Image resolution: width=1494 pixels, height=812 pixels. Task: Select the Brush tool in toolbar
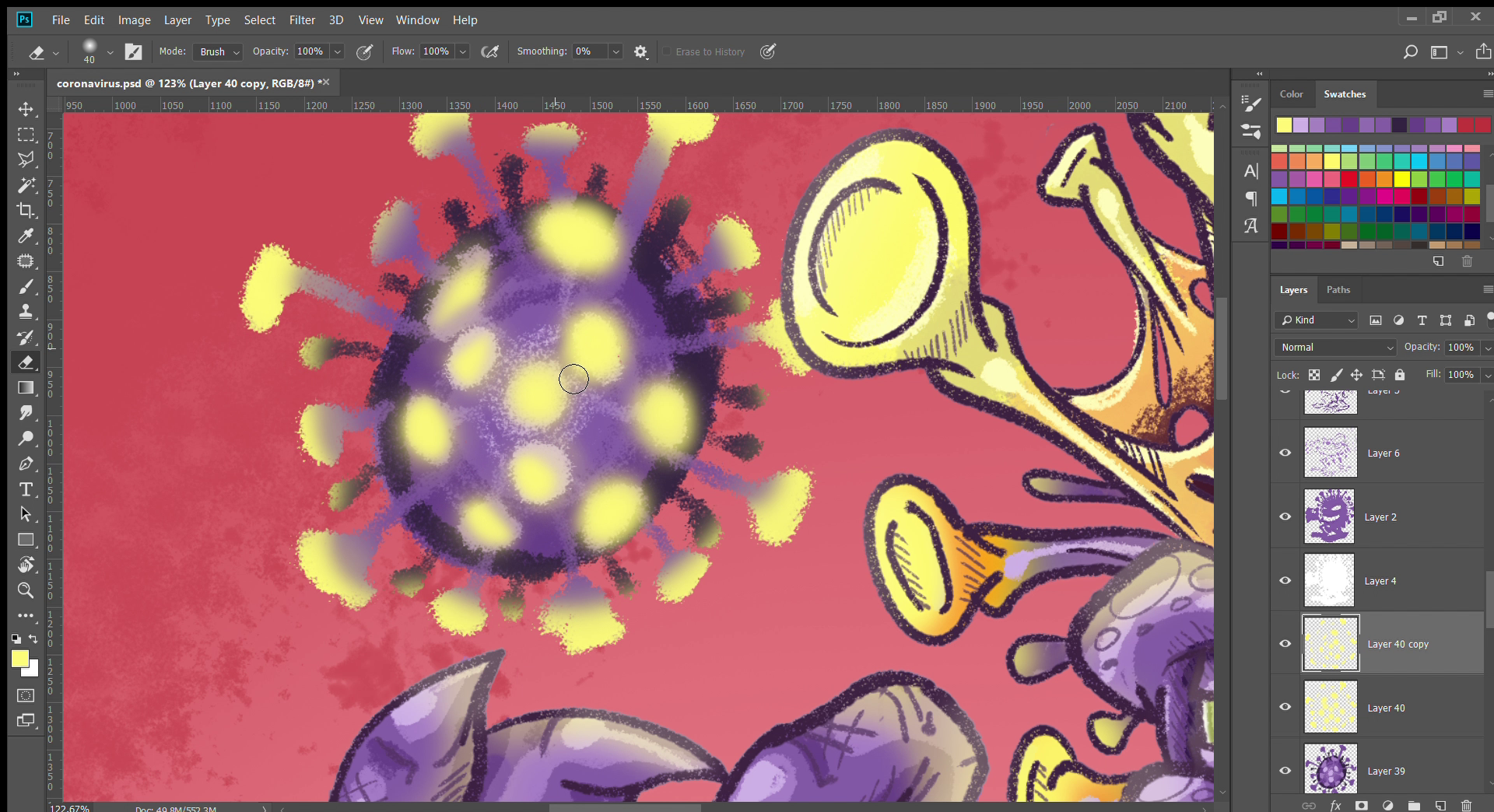[26, 286]
